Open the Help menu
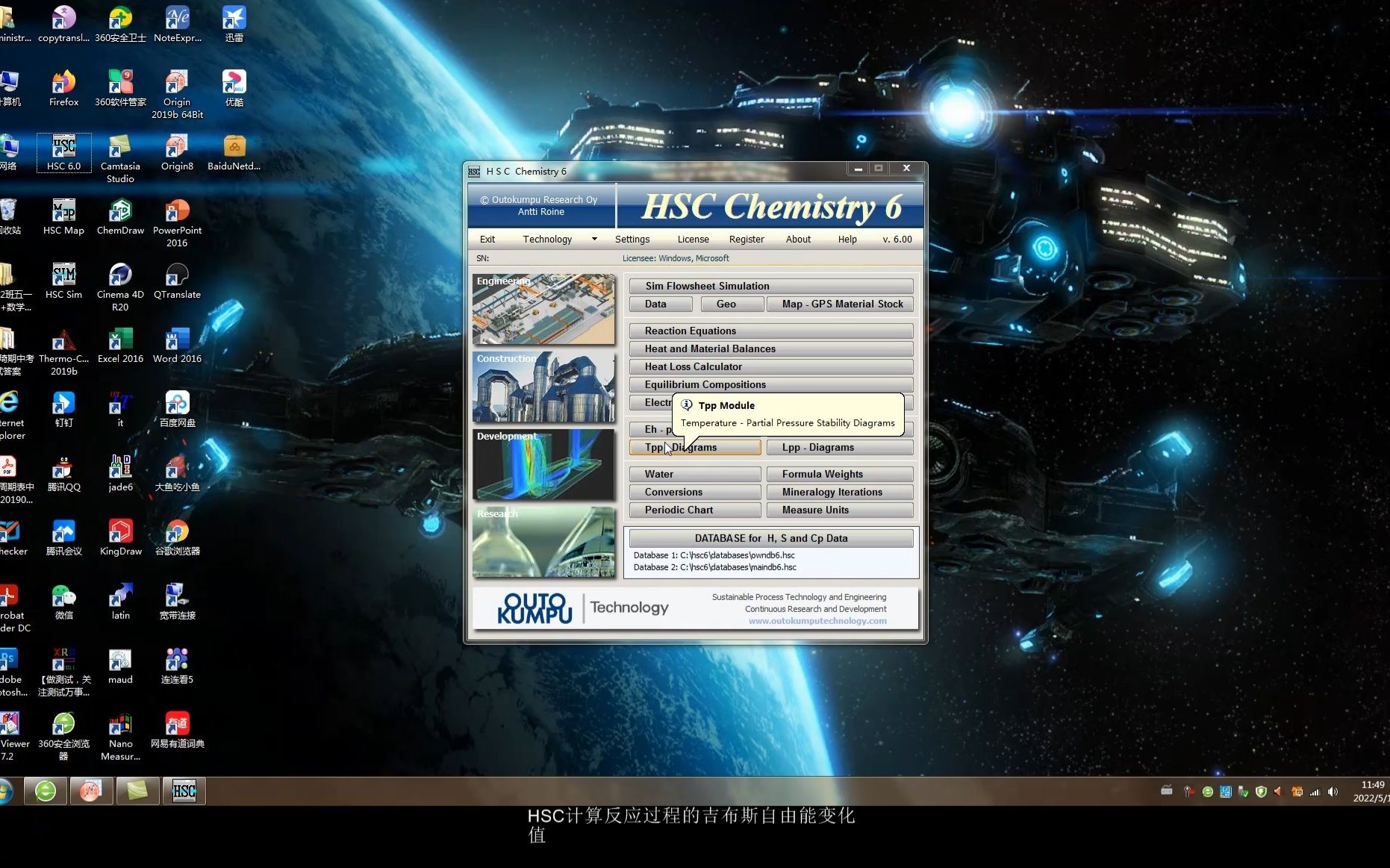The height and width of the screenshot is (868, 1390). (x=847, y=239)
